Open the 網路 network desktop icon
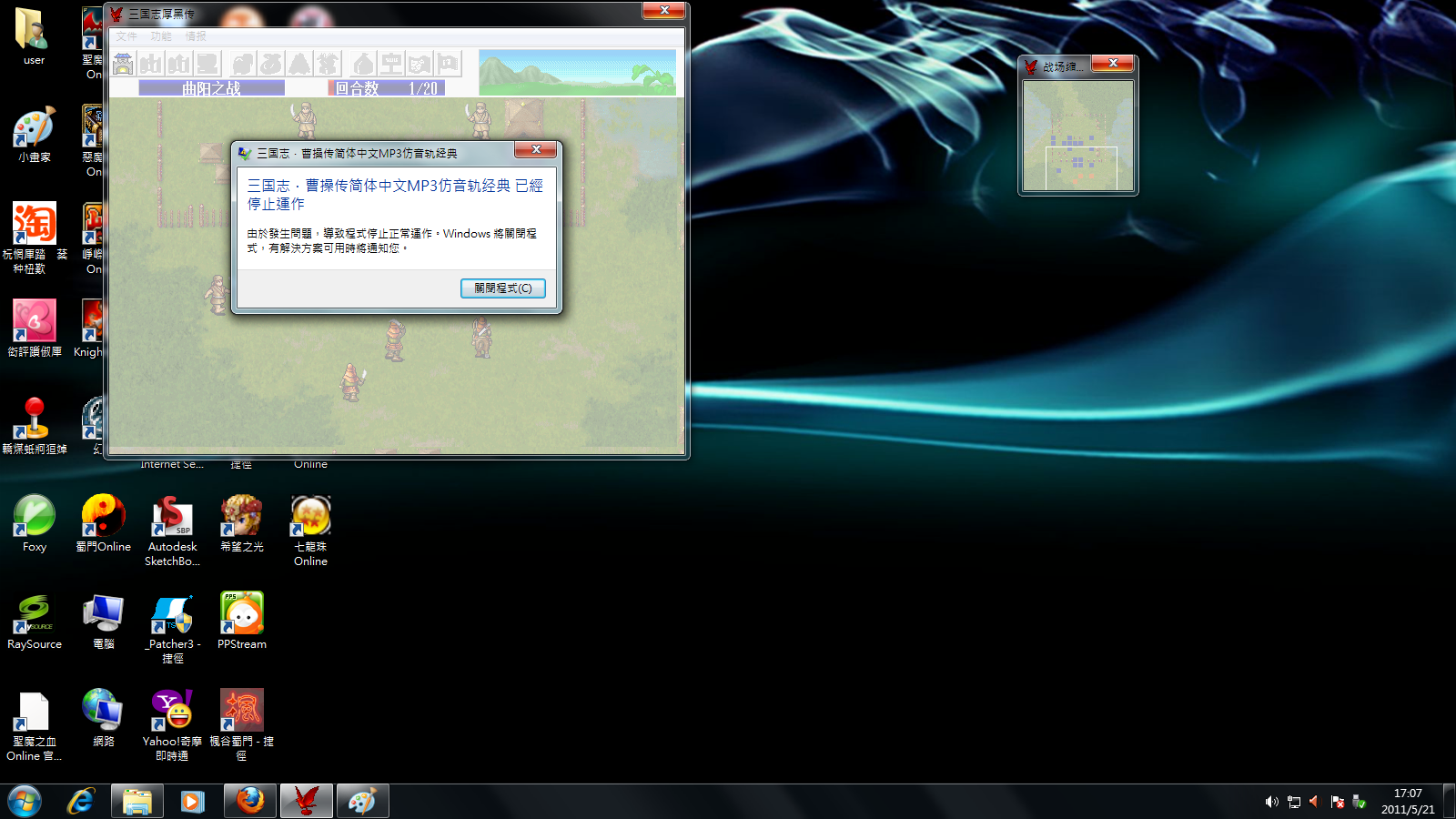Screen dimensions: 1456x819 click(103, 719)
